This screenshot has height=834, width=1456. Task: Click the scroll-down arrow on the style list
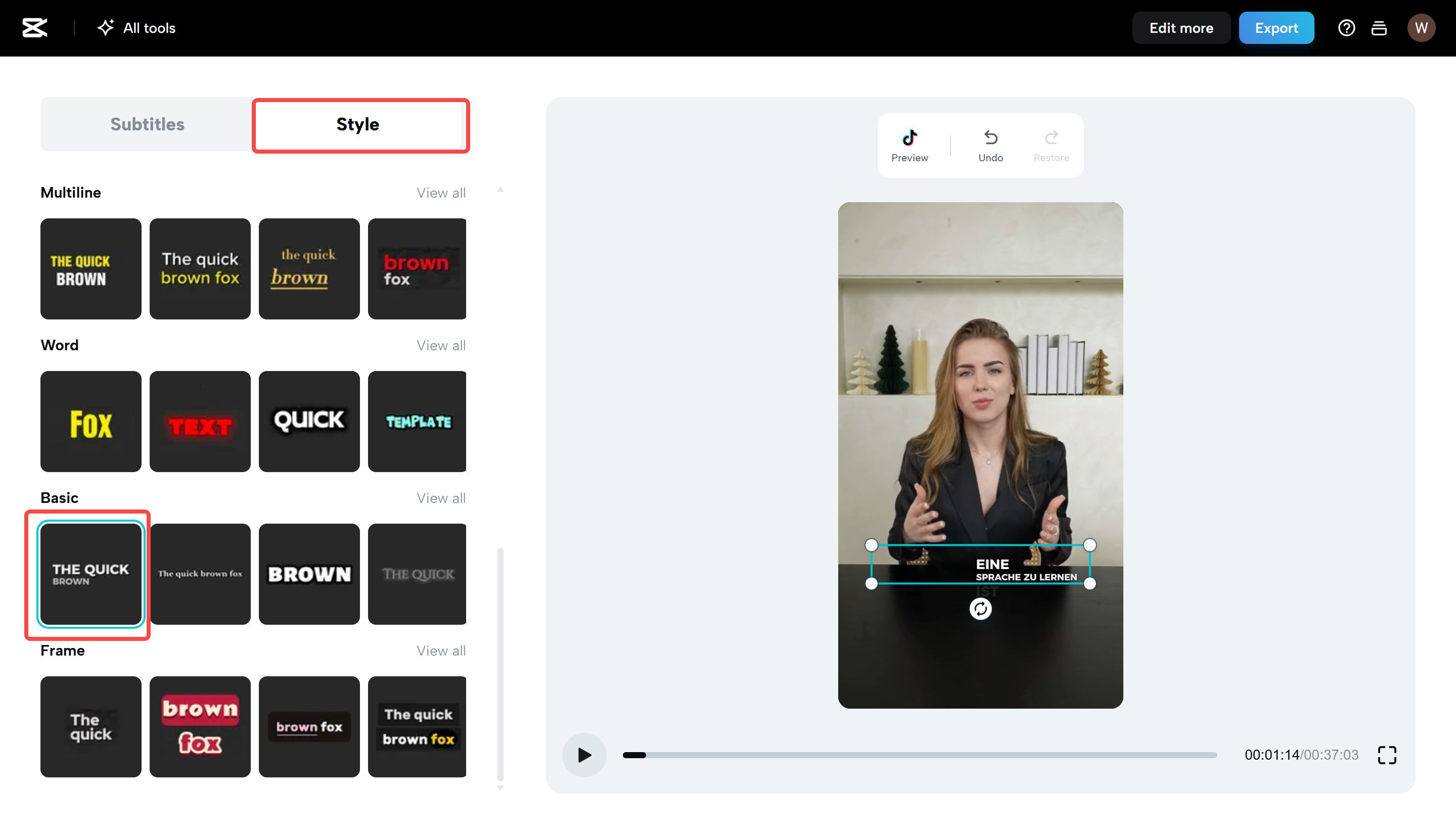tap(500, 787)
